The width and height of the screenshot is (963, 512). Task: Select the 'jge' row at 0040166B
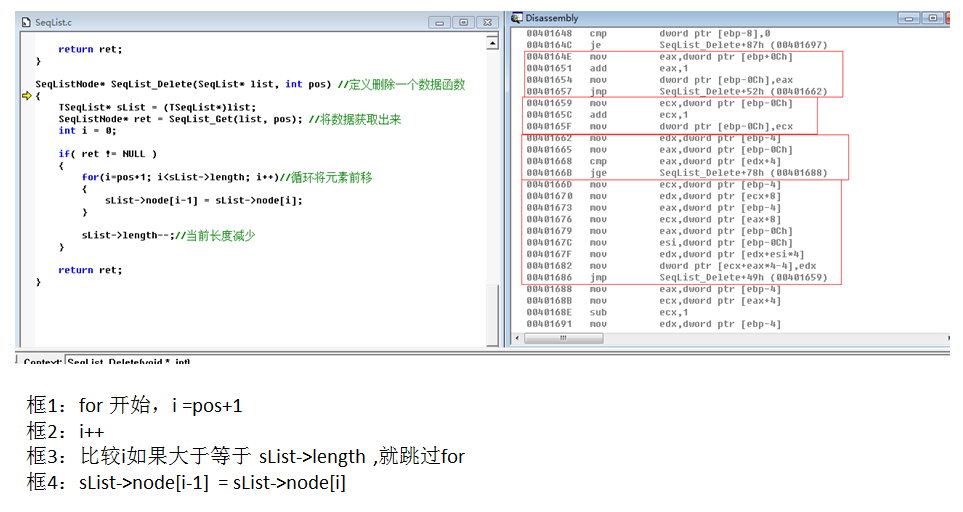click(x=677, y=173)
